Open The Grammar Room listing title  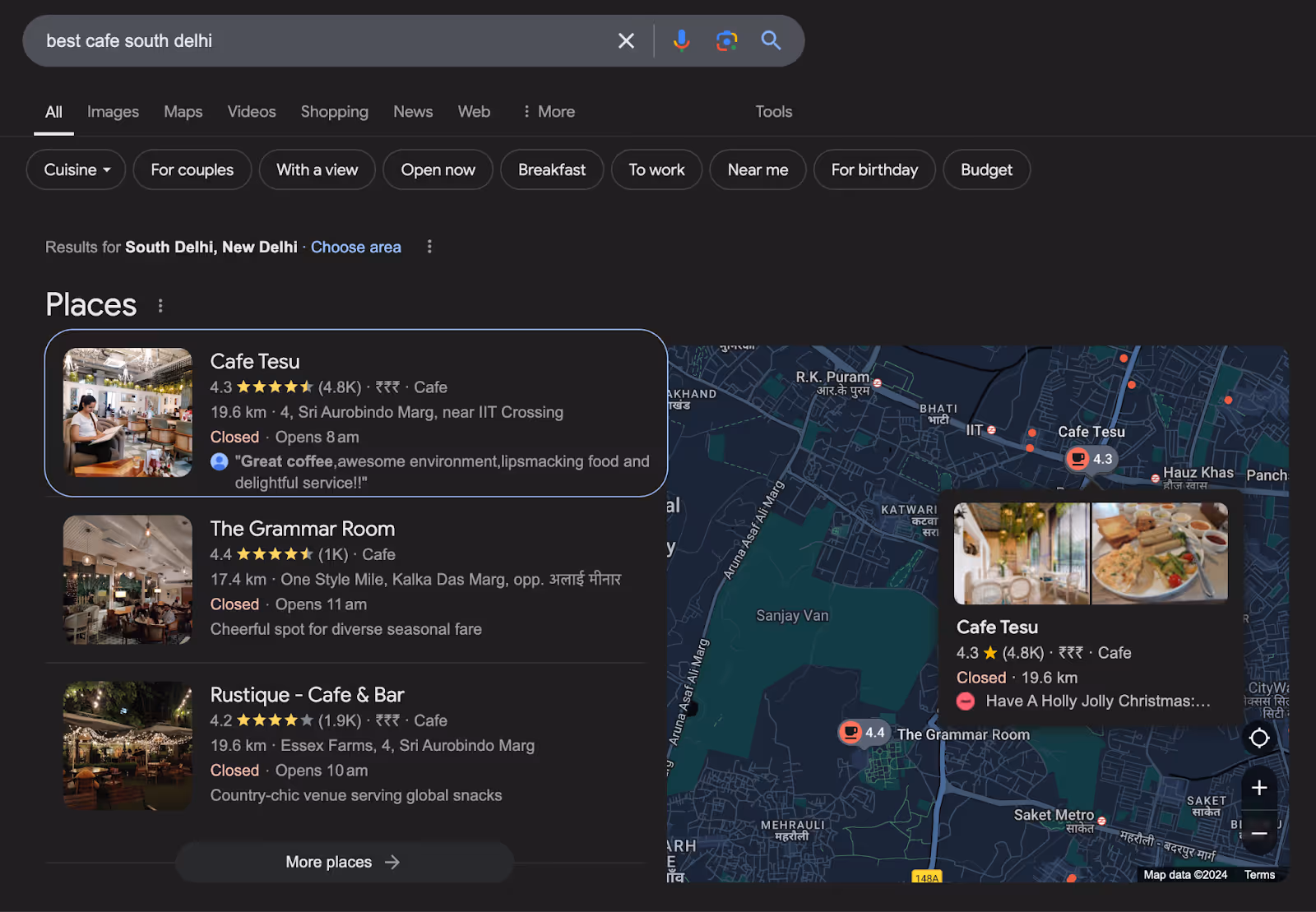tap(303, 529)
